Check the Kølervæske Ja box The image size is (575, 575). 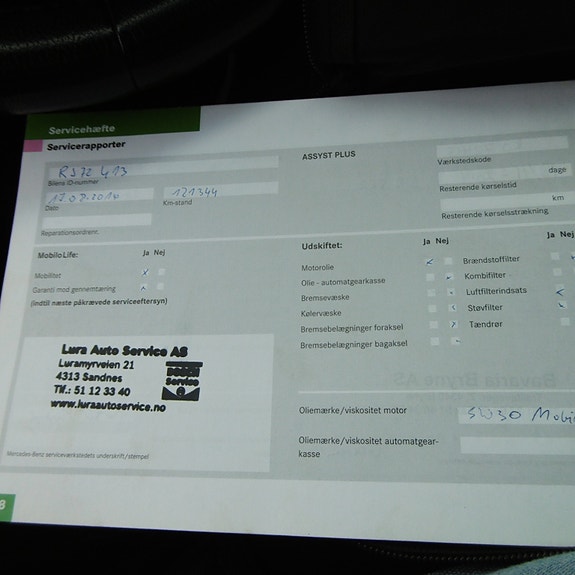433,308
